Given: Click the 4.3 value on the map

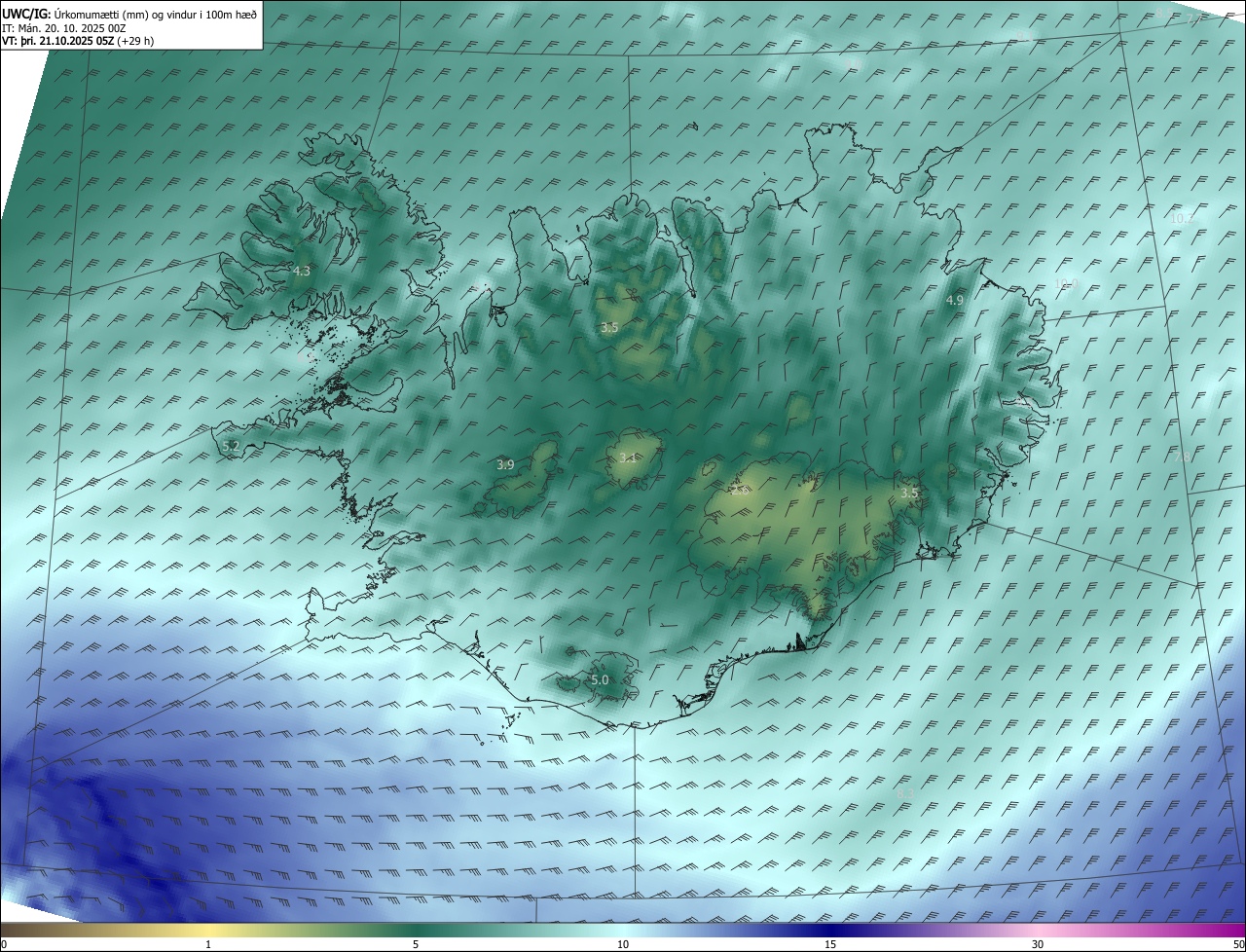Looking at the screenshot, I should [x=301, y=271].
